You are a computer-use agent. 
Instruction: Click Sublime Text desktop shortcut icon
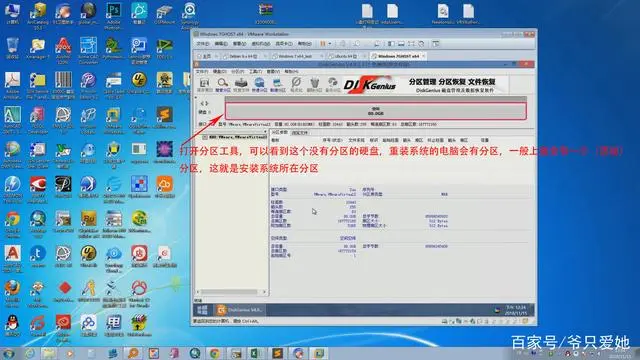[164, 118]
